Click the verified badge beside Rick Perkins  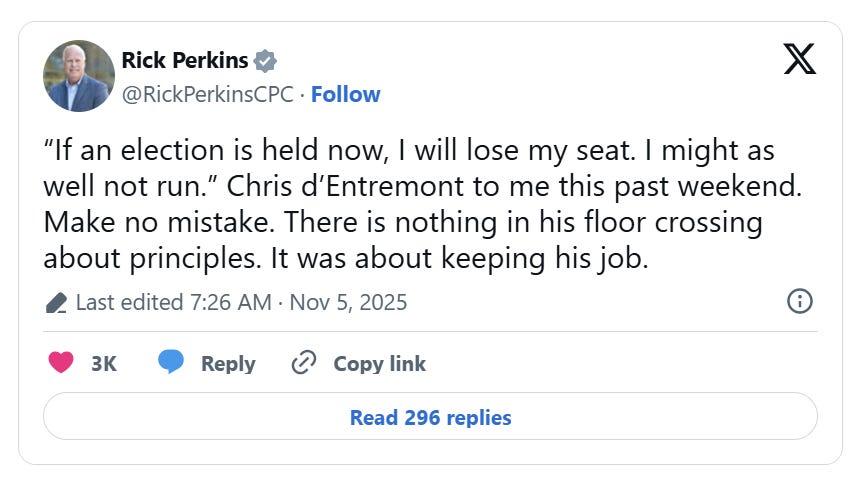click(x=265, y=60)
